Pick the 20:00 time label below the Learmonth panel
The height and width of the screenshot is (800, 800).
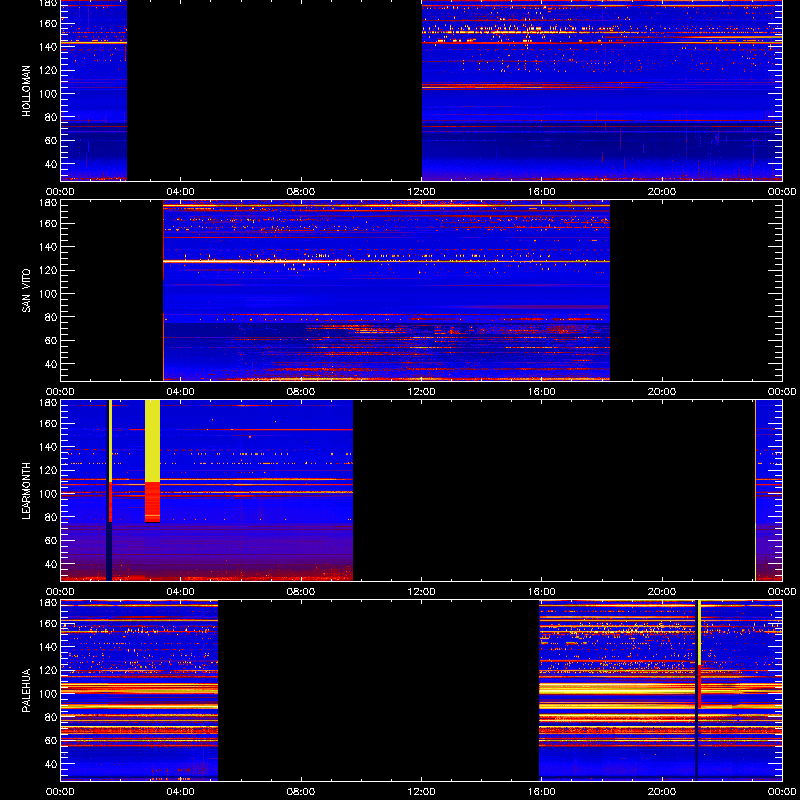pos(662,592)
